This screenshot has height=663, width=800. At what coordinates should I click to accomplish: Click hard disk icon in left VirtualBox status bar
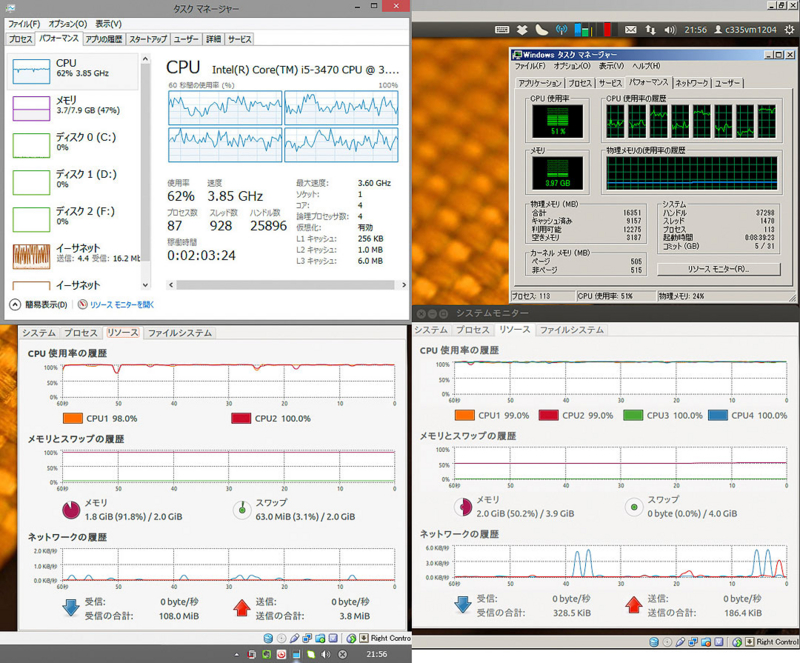click(x=268, y=638)
